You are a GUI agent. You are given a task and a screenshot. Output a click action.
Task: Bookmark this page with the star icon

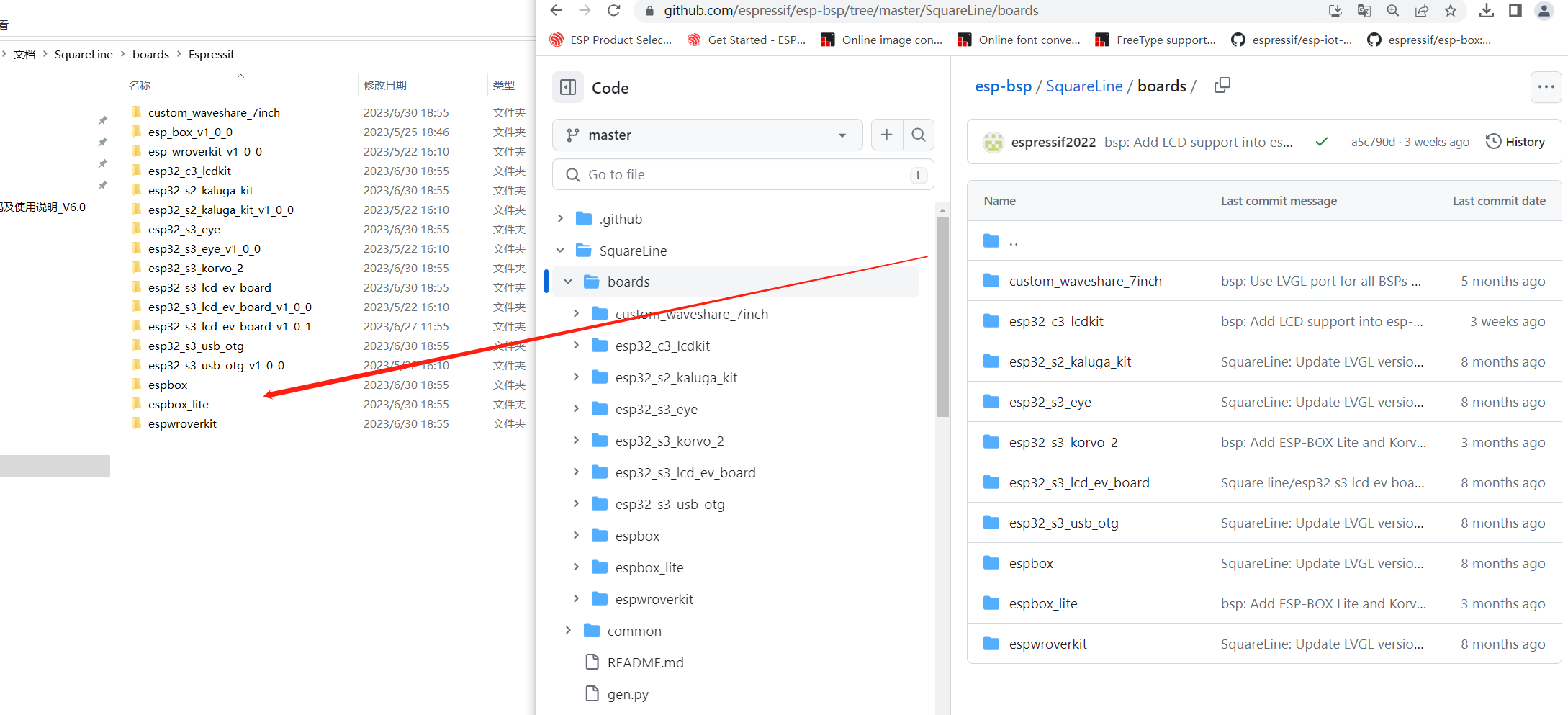click(x=1450, y=10)
